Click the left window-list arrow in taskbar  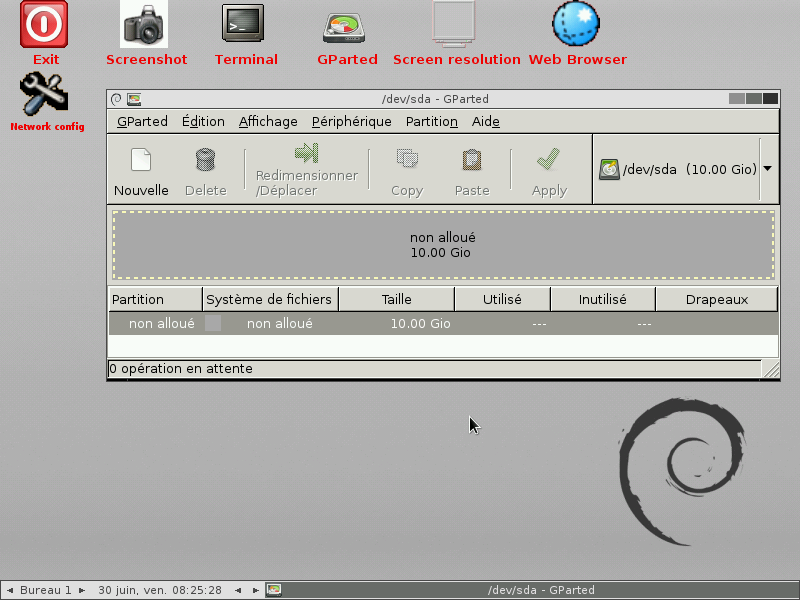pos(238,590)
